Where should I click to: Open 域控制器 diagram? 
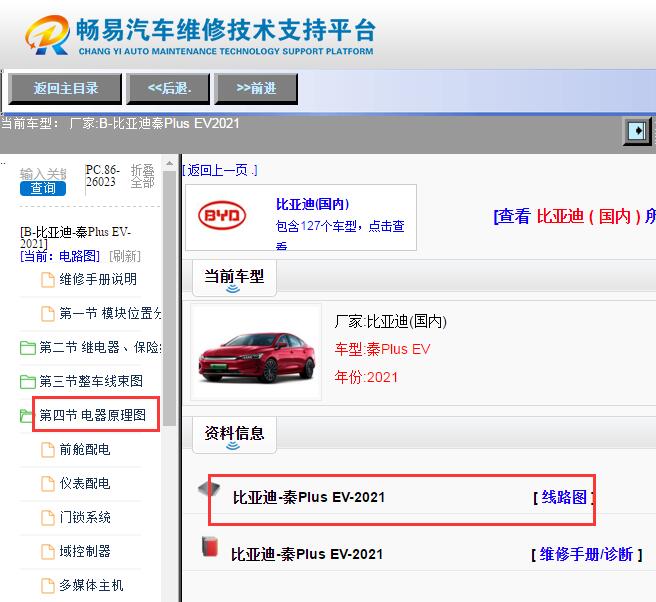pos(85,551)
